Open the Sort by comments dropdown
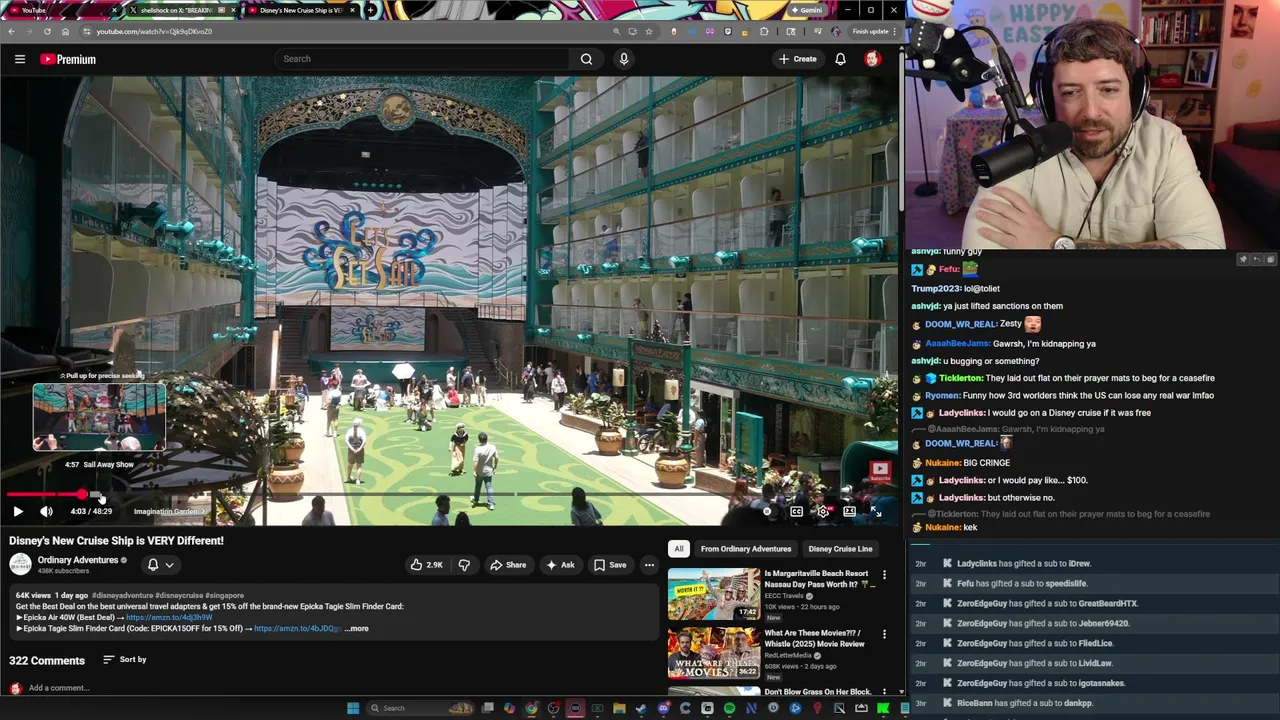Viewport: 1280px width, 720px height. pyautogui.click(x=125, y=660)
